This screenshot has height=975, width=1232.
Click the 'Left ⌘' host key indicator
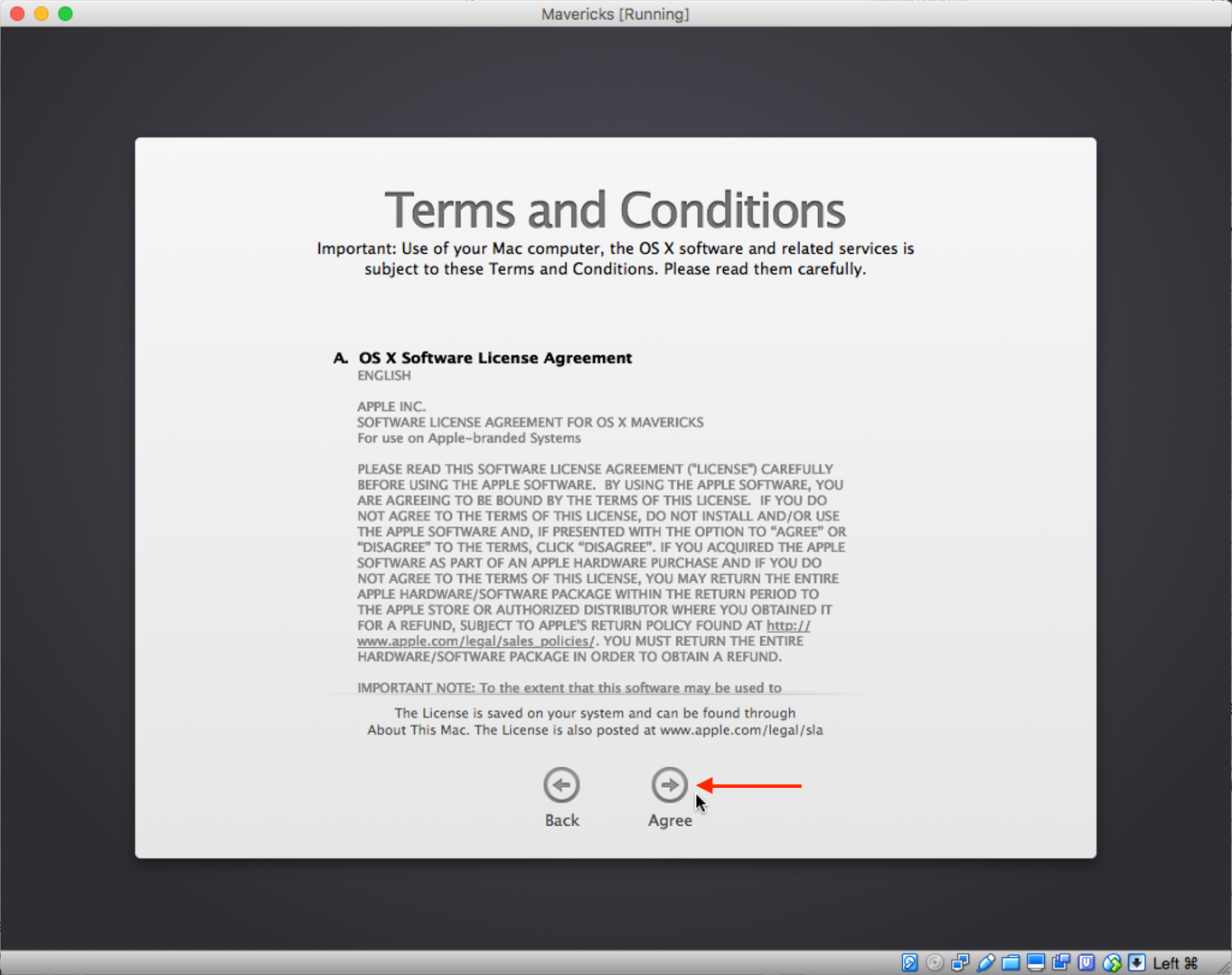tap(1175, 963)
